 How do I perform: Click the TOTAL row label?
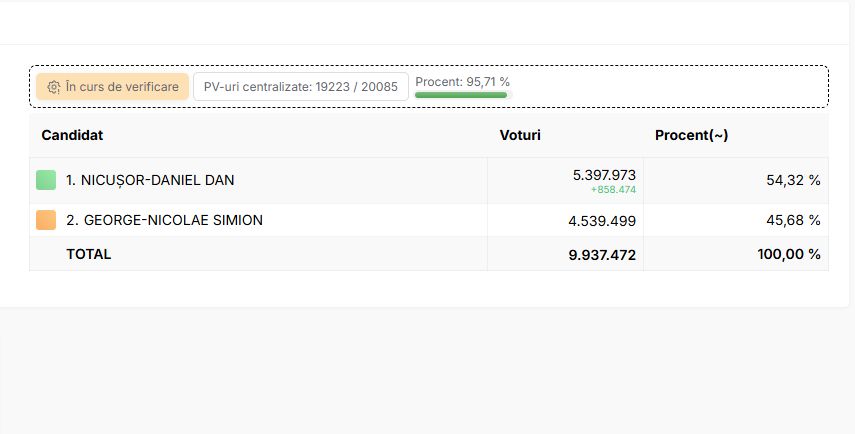(88, 254)
